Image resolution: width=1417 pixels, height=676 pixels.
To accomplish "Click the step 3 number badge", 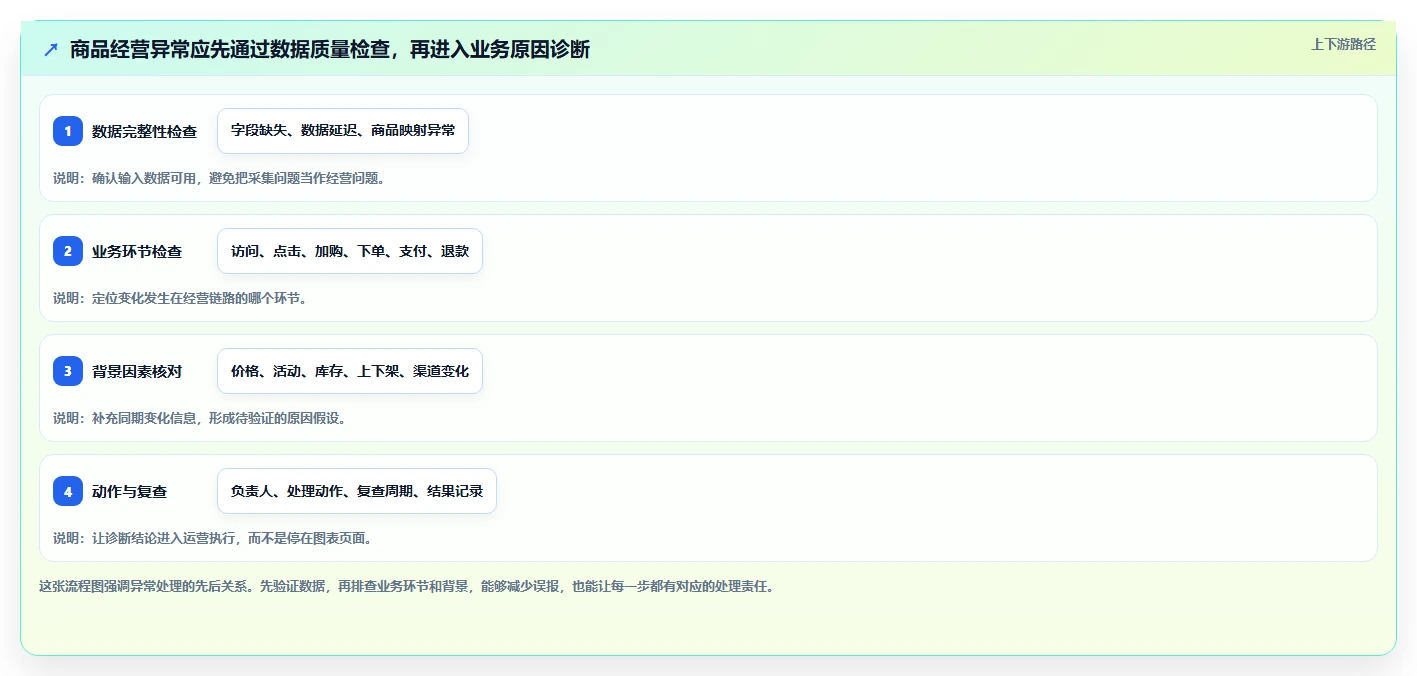I will [x=68, y=371].
